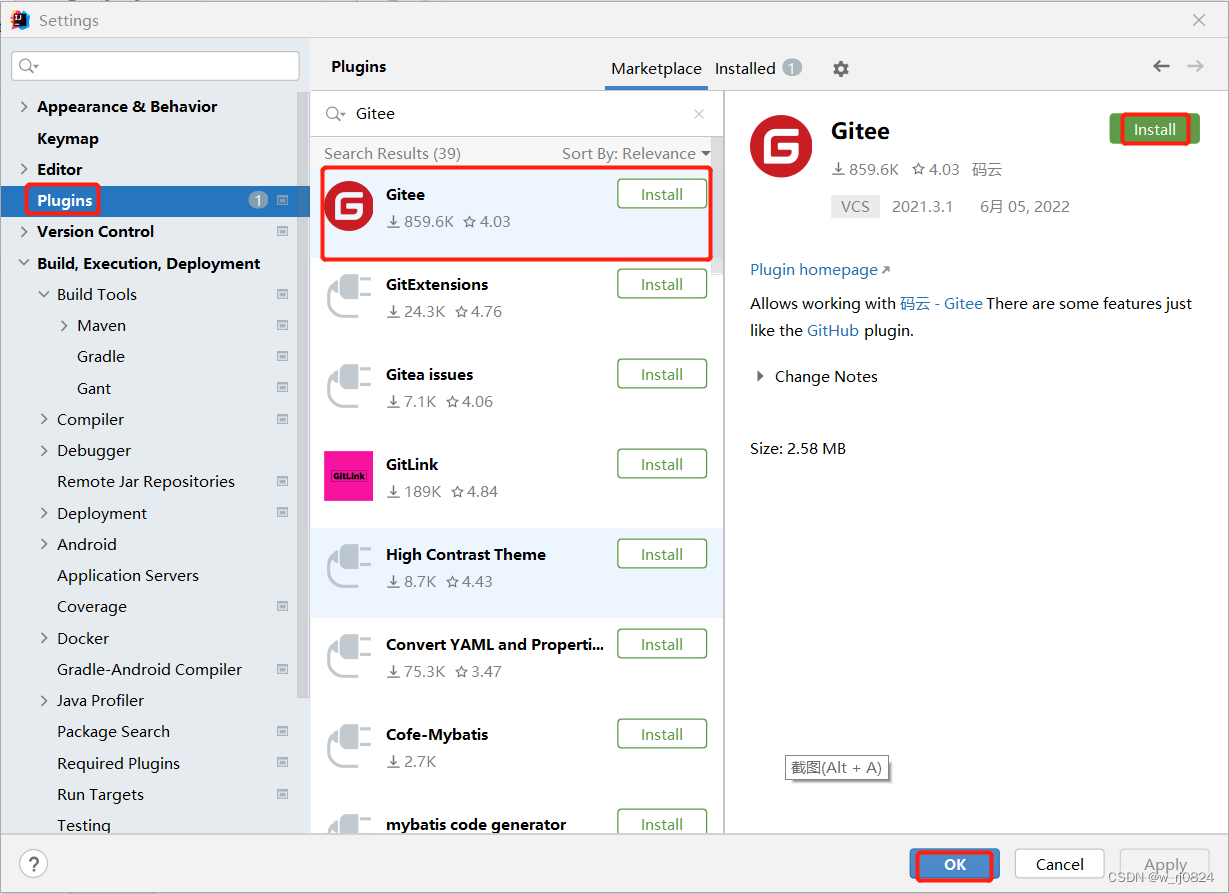The width and height of the screenshot is (1229, 894).
Task: Click project-level icon beside Deployment
Action: (x=283, y=513)
